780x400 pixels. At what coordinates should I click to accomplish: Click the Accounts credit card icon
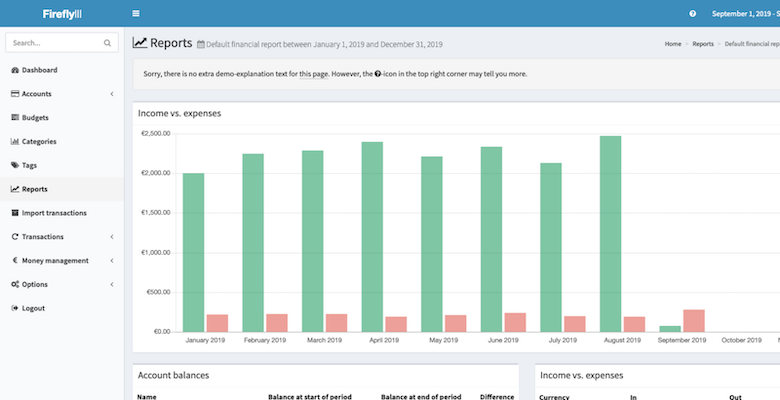tap(14, 94)
